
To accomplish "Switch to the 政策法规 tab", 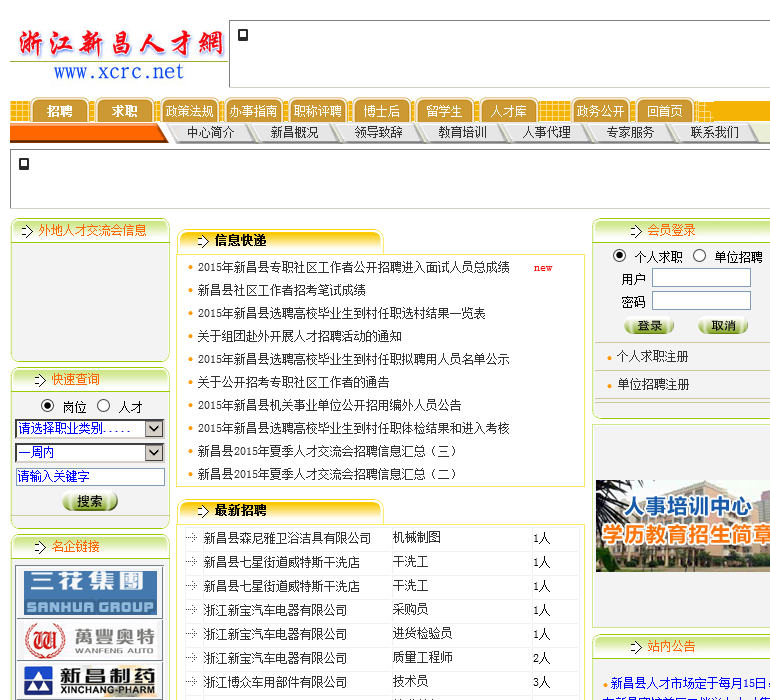I will point(189,111).
